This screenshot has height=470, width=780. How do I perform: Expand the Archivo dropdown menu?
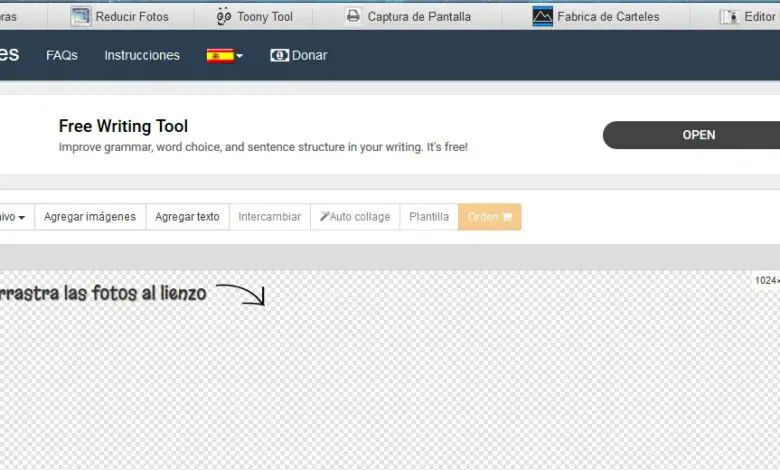pos(17,217)
